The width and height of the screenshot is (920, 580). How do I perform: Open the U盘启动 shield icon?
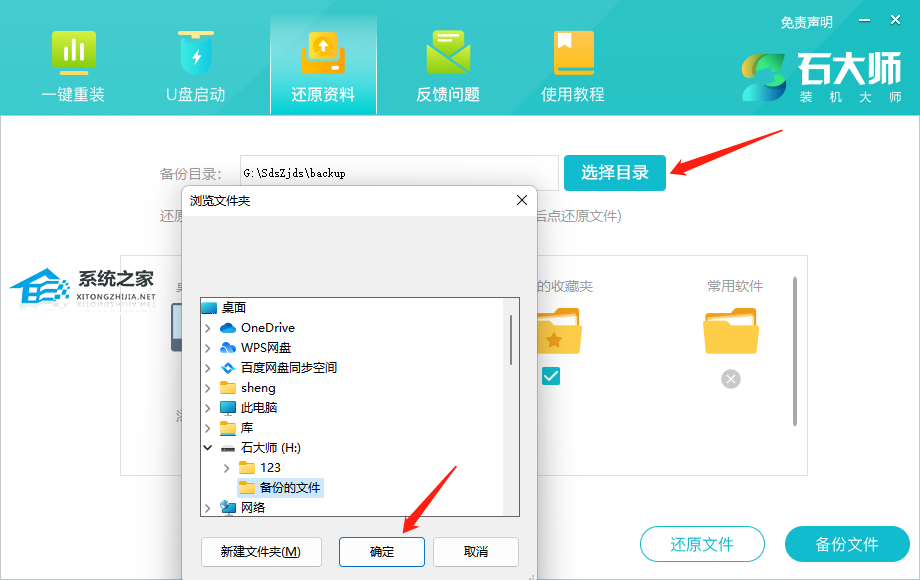196,53
